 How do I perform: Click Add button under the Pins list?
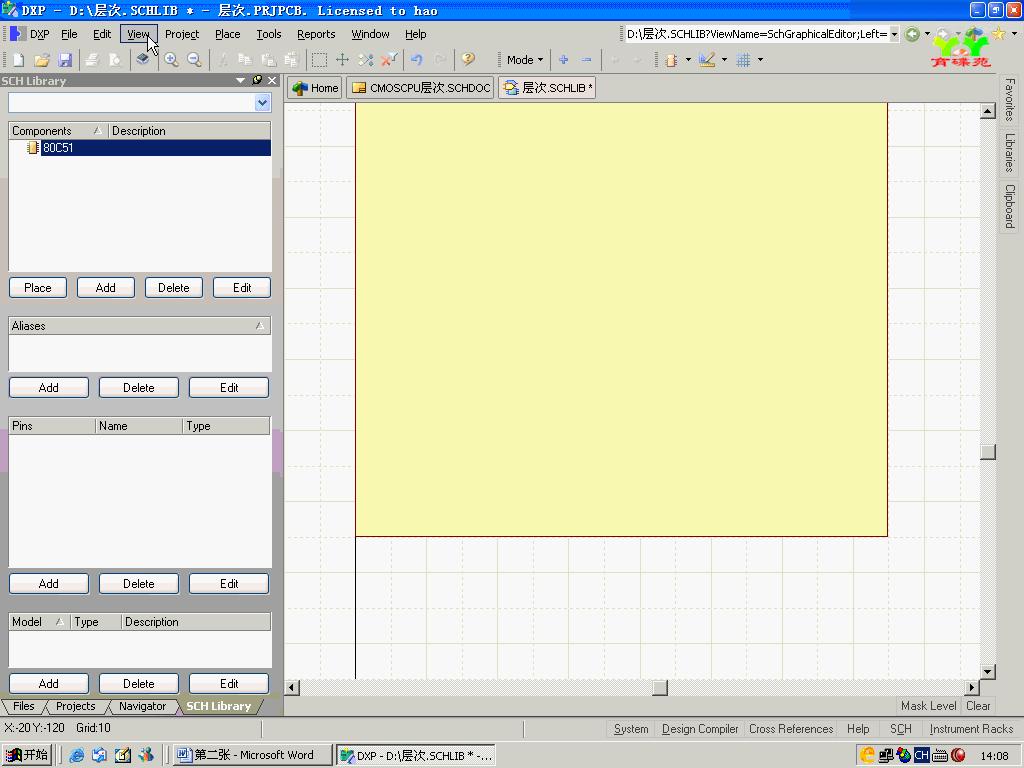click(49, 584)
